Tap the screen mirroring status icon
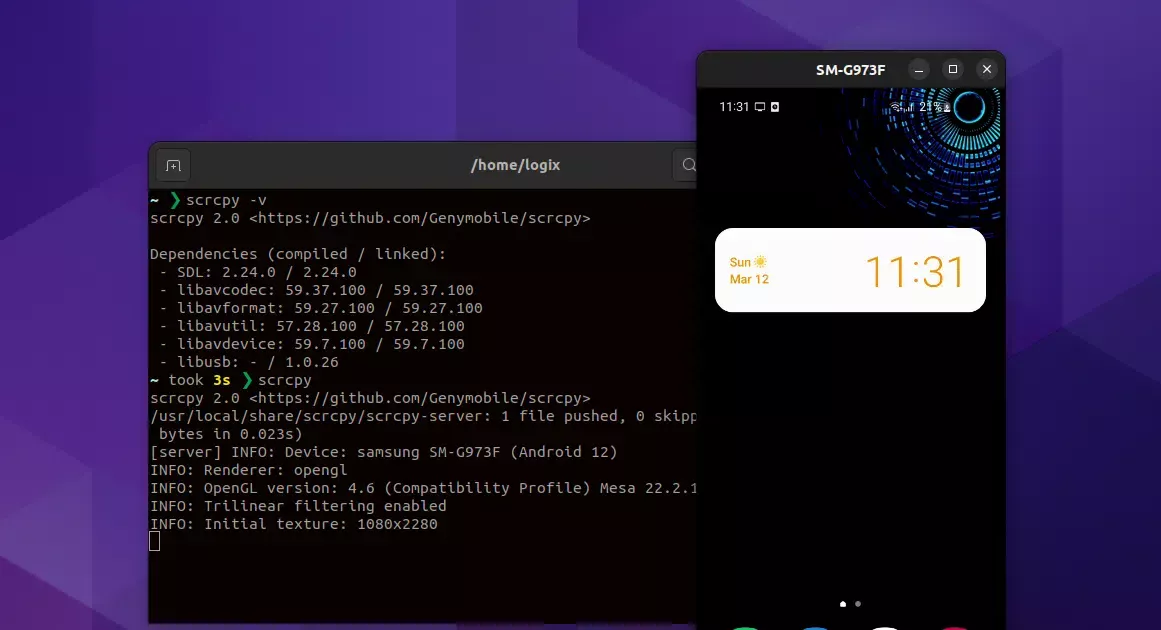The image size is (1161, 630). click(x=759, y=106)
